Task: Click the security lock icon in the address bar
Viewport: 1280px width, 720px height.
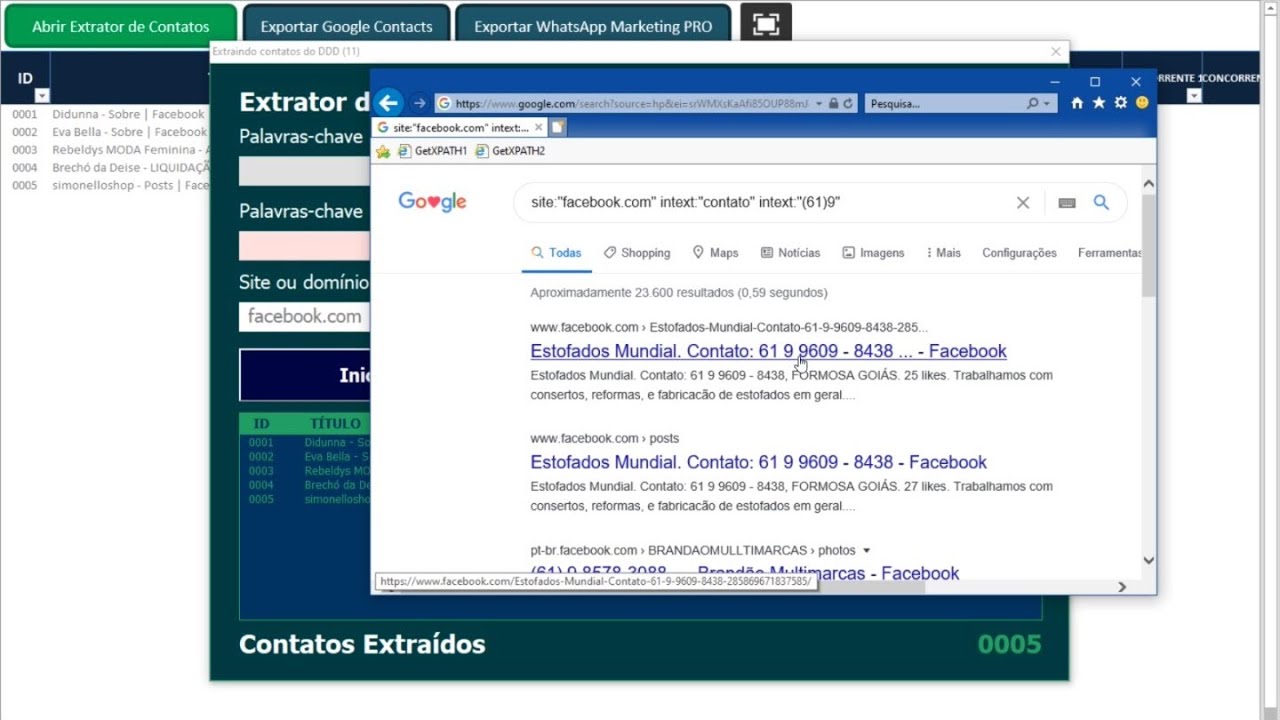Action: [x=834, y=103]
